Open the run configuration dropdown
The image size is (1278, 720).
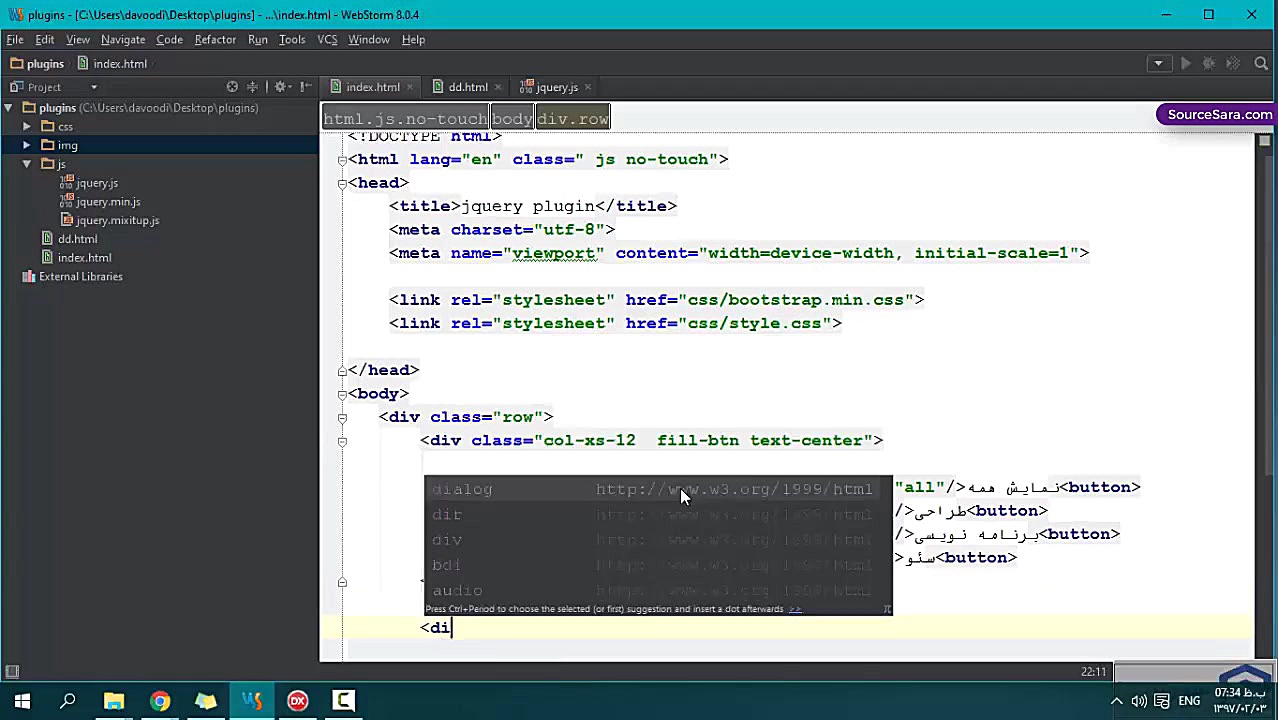click(x=1158, y=63)
